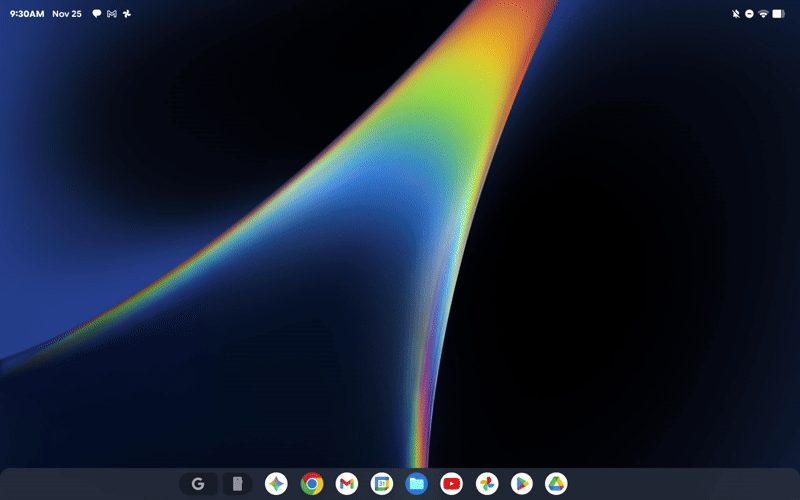The width and height of the screenshot is (800, 500).
Task: Tap the phone icon beside the G button
Action: pos(237,484)
